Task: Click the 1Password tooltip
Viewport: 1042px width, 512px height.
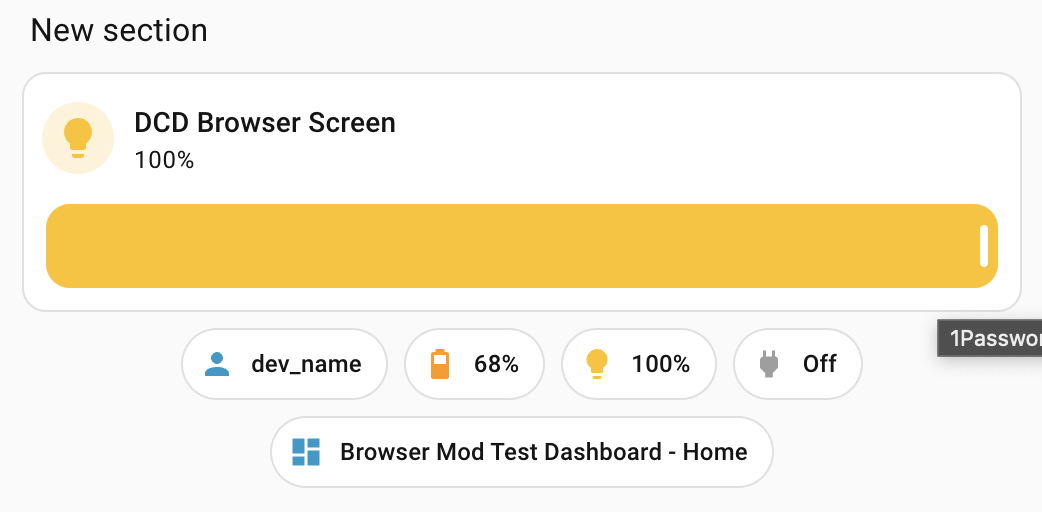Action: pos(990,338)
